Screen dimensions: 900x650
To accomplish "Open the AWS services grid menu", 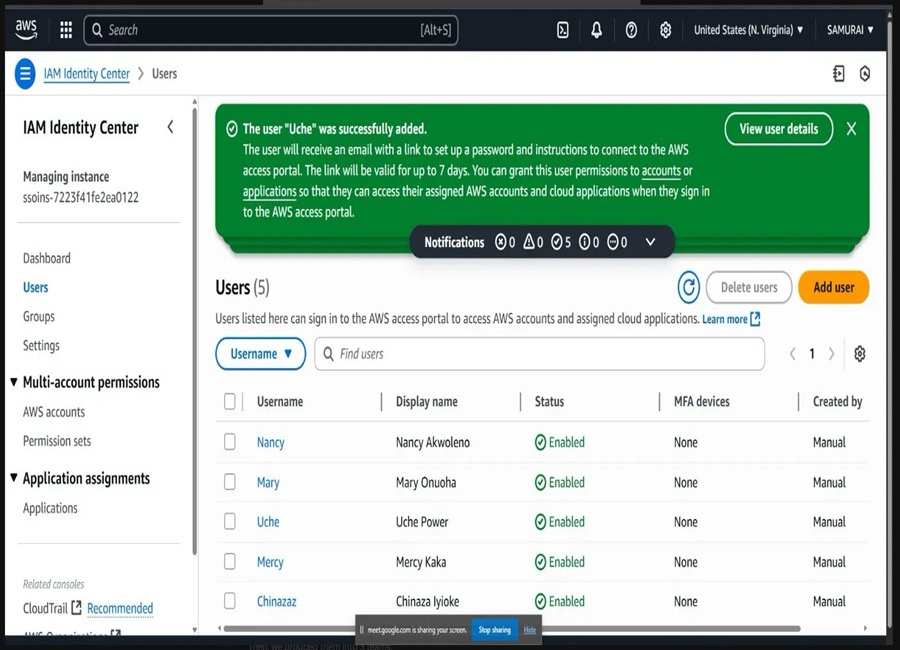I will pos(66,30).
